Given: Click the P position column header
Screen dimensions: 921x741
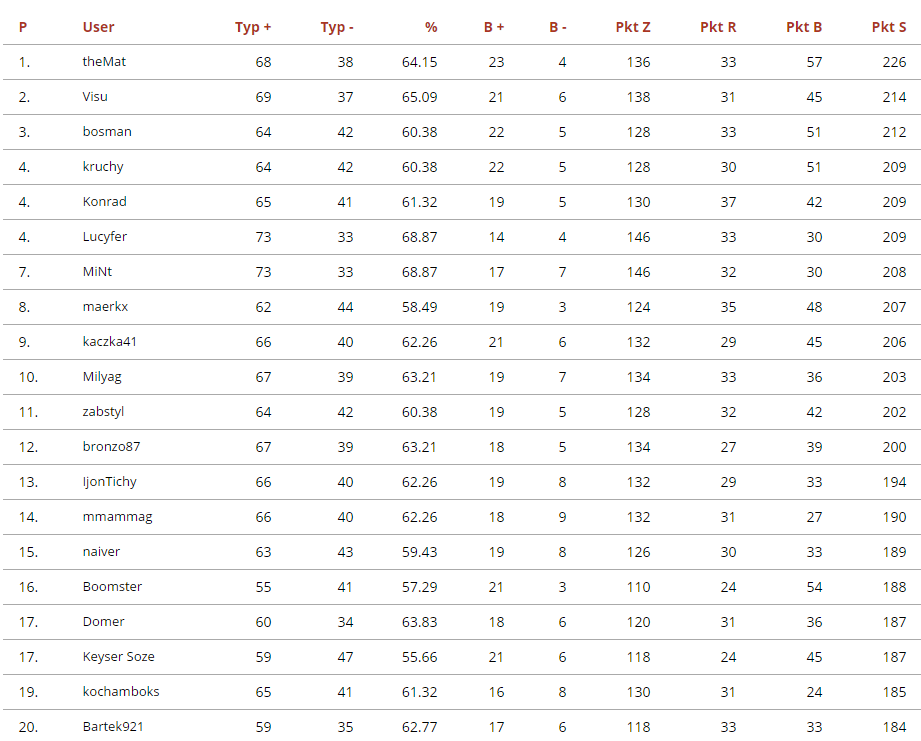Looking at the screenshot, I should point(23,27).
